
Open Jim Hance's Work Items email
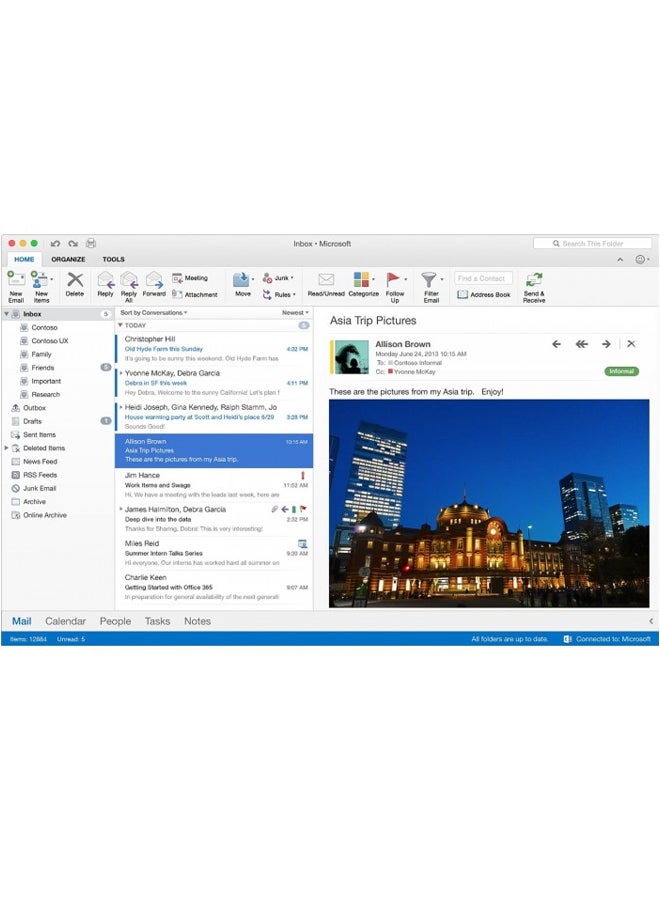click(214, 485)
